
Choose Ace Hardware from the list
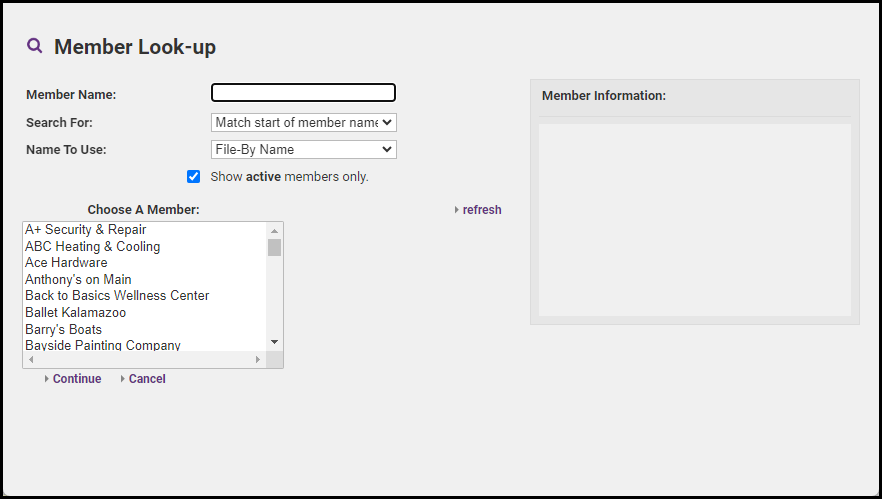coord(66,263)
